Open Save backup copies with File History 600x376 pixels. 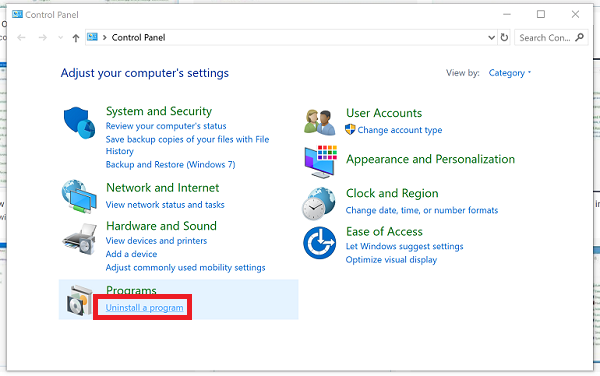[188, 145]
